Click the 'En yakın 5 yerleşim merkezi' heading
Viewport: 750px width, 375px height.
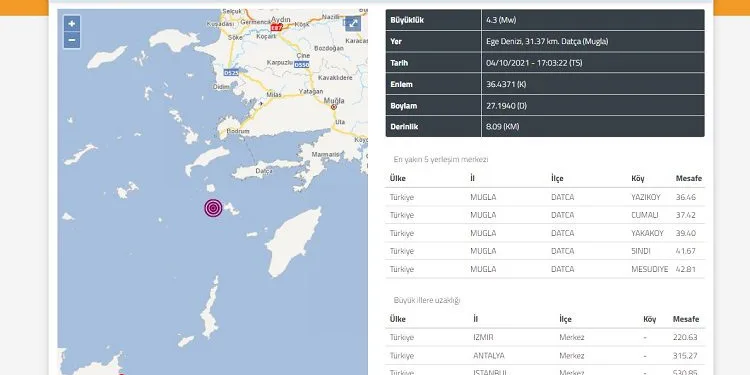[441, 159]
